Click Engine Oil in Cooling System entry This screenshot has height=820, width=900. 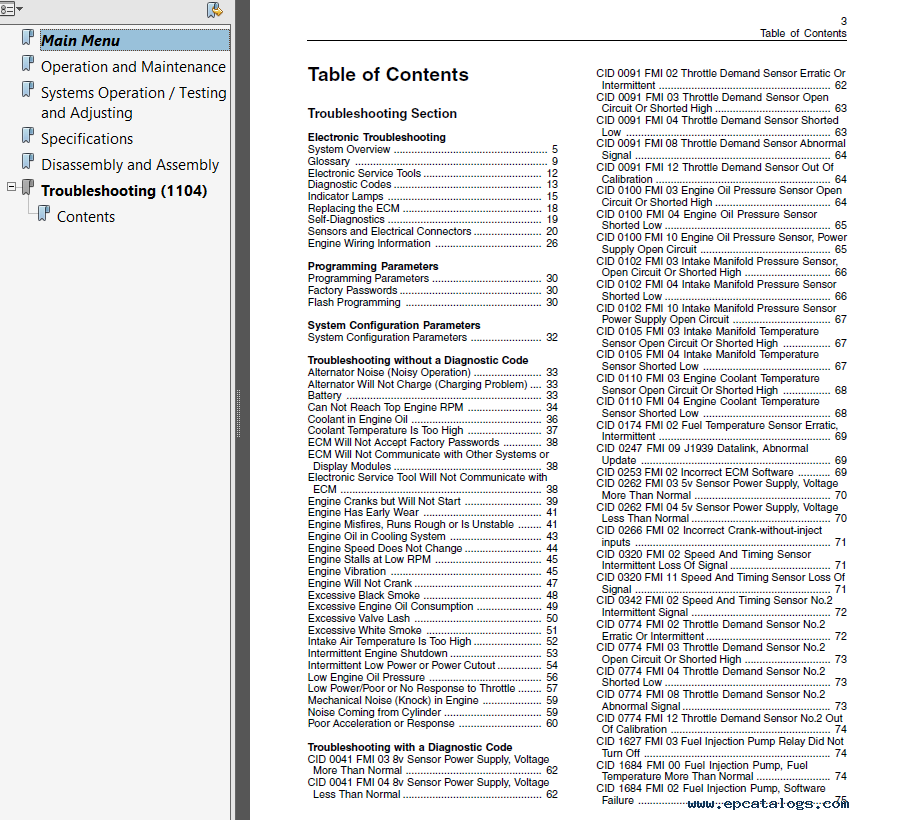click(x=432, y=536)
